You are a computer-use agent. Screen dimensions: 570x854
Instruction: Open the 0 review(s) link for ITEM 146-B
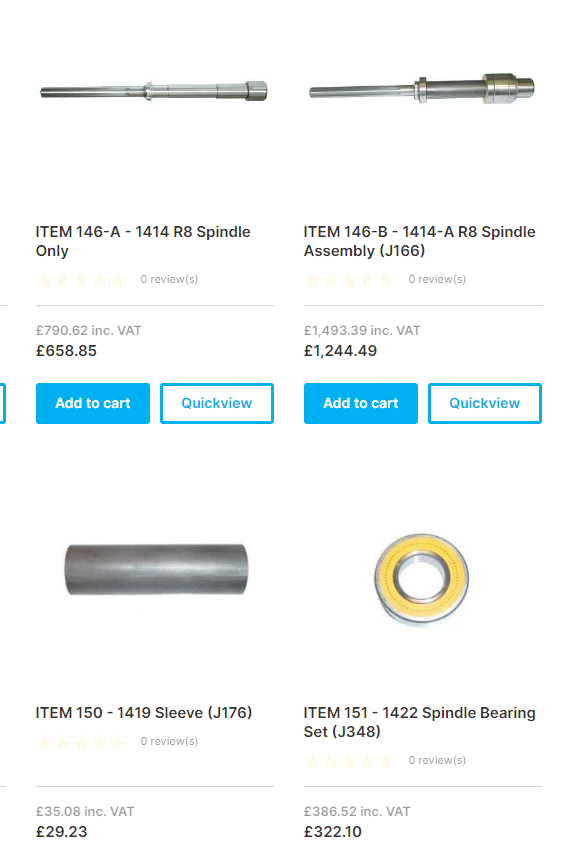pos(437,279)
